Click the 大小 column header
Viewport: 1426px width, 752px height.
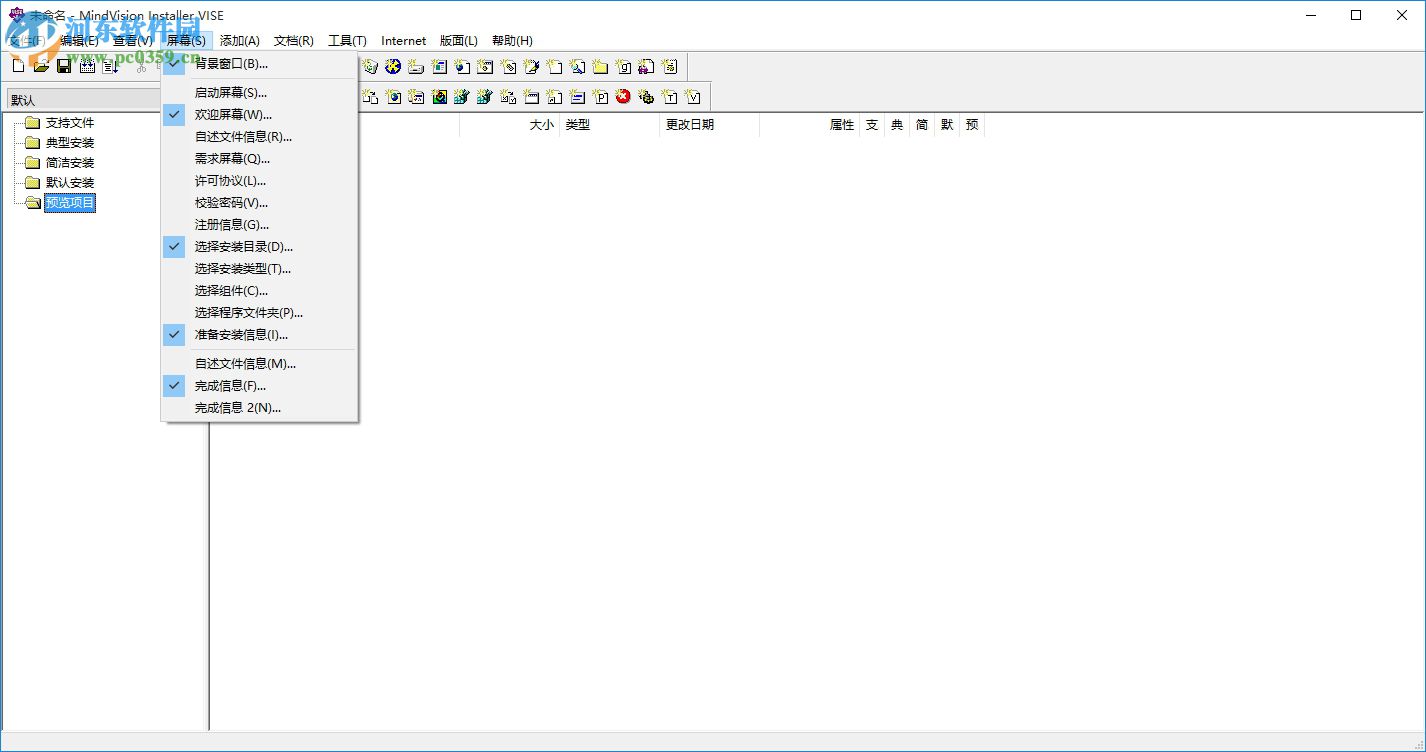510,125
